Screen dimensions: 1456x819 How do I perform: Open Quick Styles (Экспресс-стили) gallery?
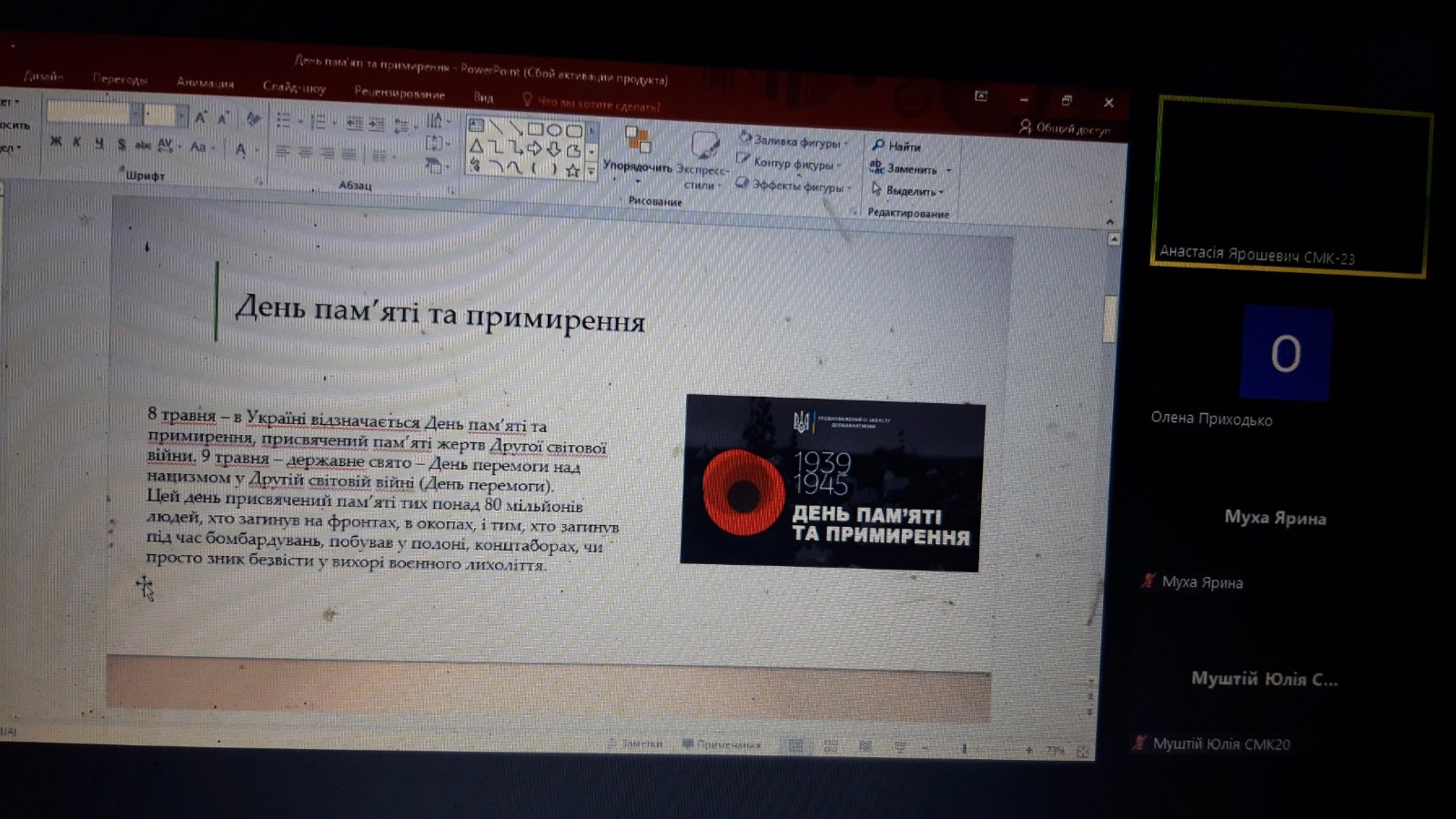(703, 161)
